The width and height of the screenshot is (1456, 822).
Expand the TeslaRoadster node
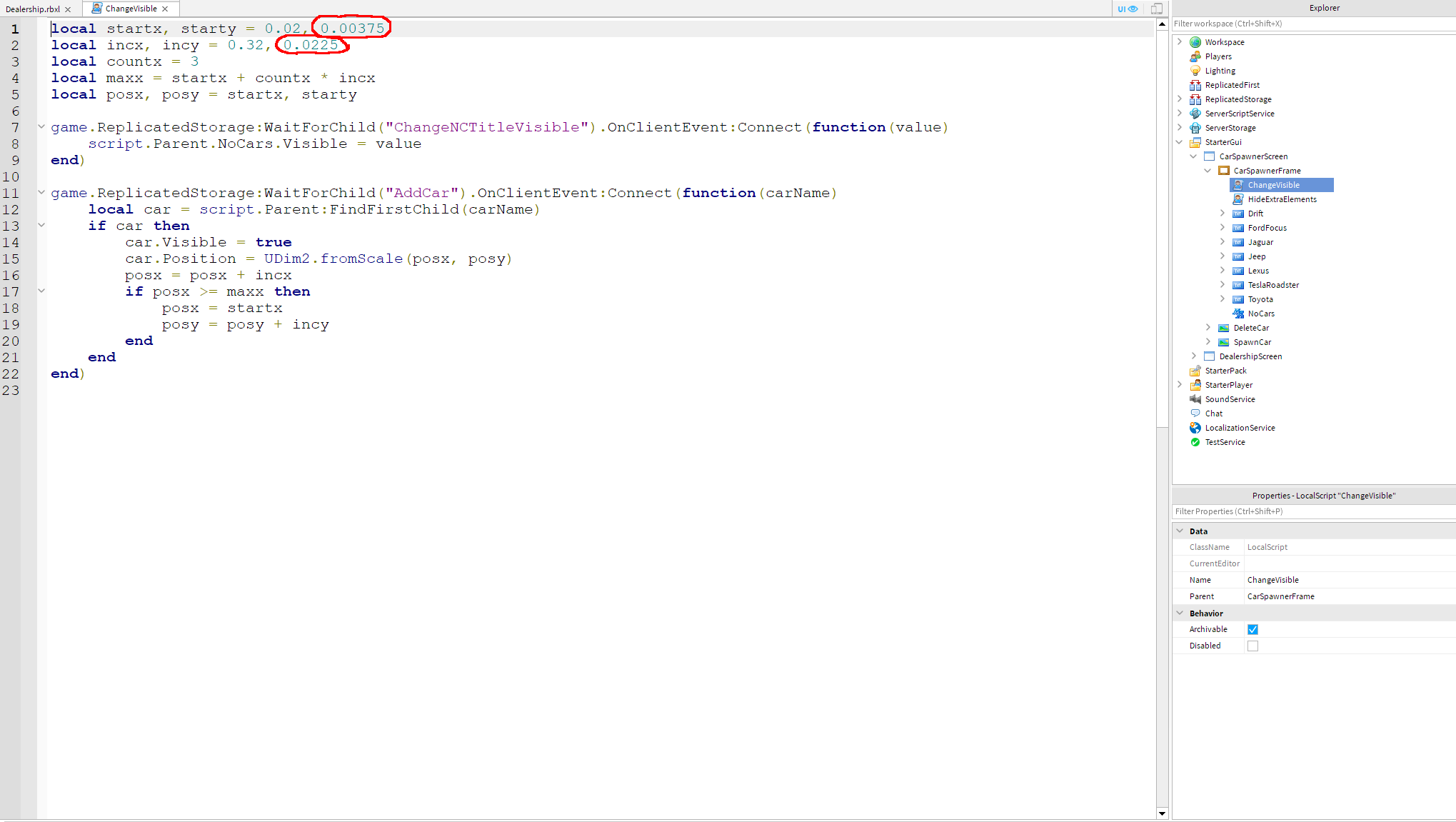pyautogui.click(x=1222, y=285)
